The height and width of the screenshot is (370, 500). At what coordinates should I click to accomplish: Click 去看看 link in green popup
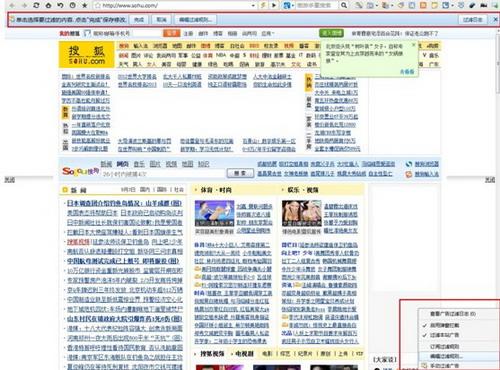[407, 71]
